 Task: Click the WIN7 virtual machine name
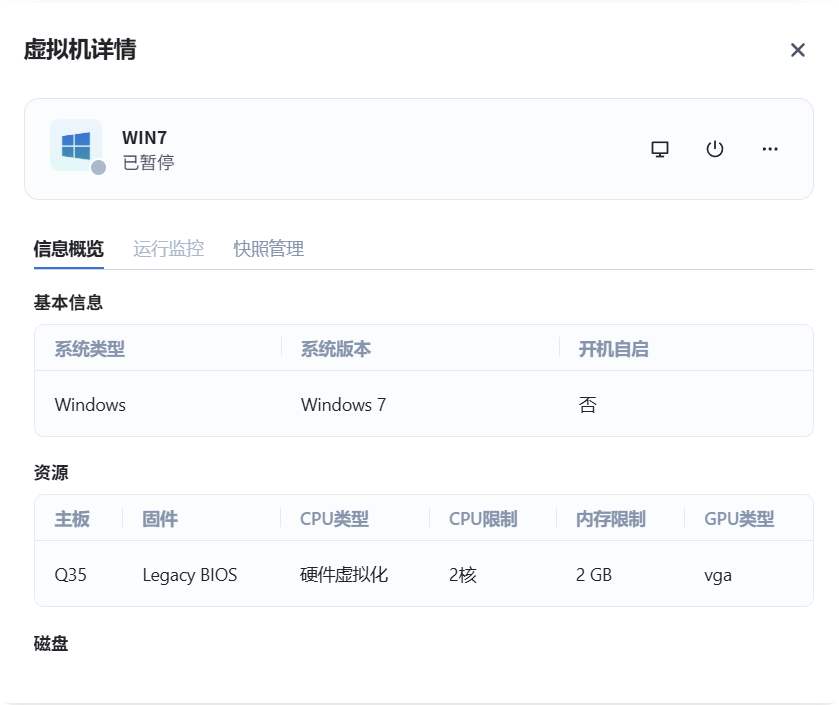point(144,138)
